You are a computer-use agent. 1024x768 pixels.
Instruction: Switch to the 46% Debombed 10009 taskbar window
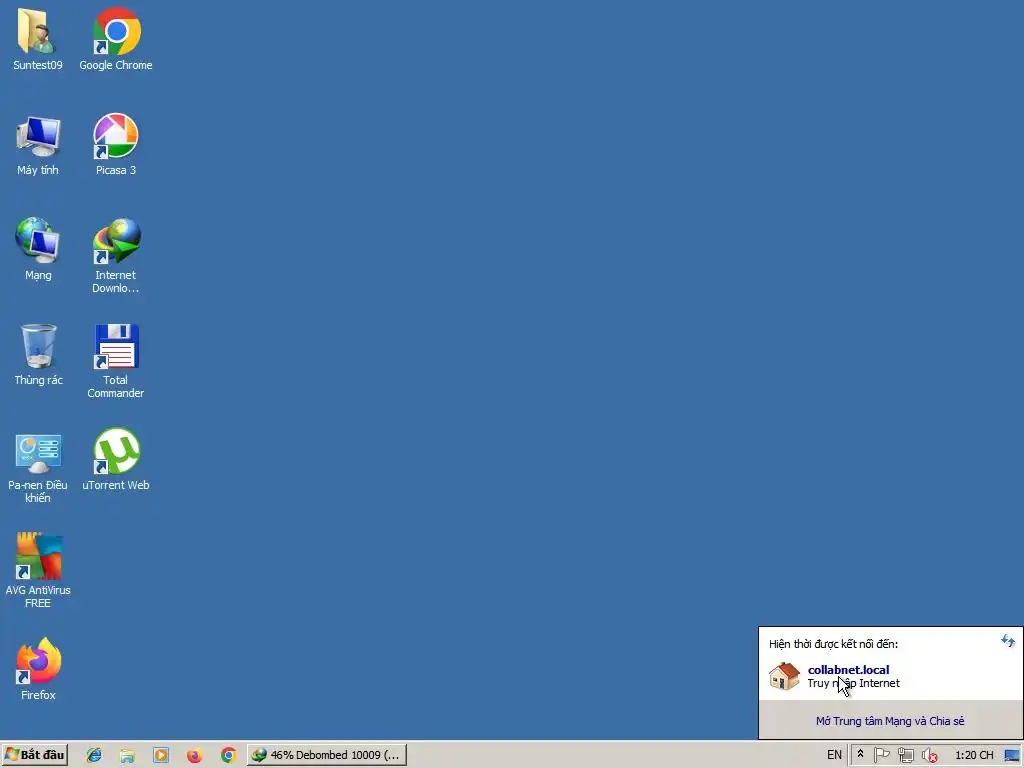(327, 755)
